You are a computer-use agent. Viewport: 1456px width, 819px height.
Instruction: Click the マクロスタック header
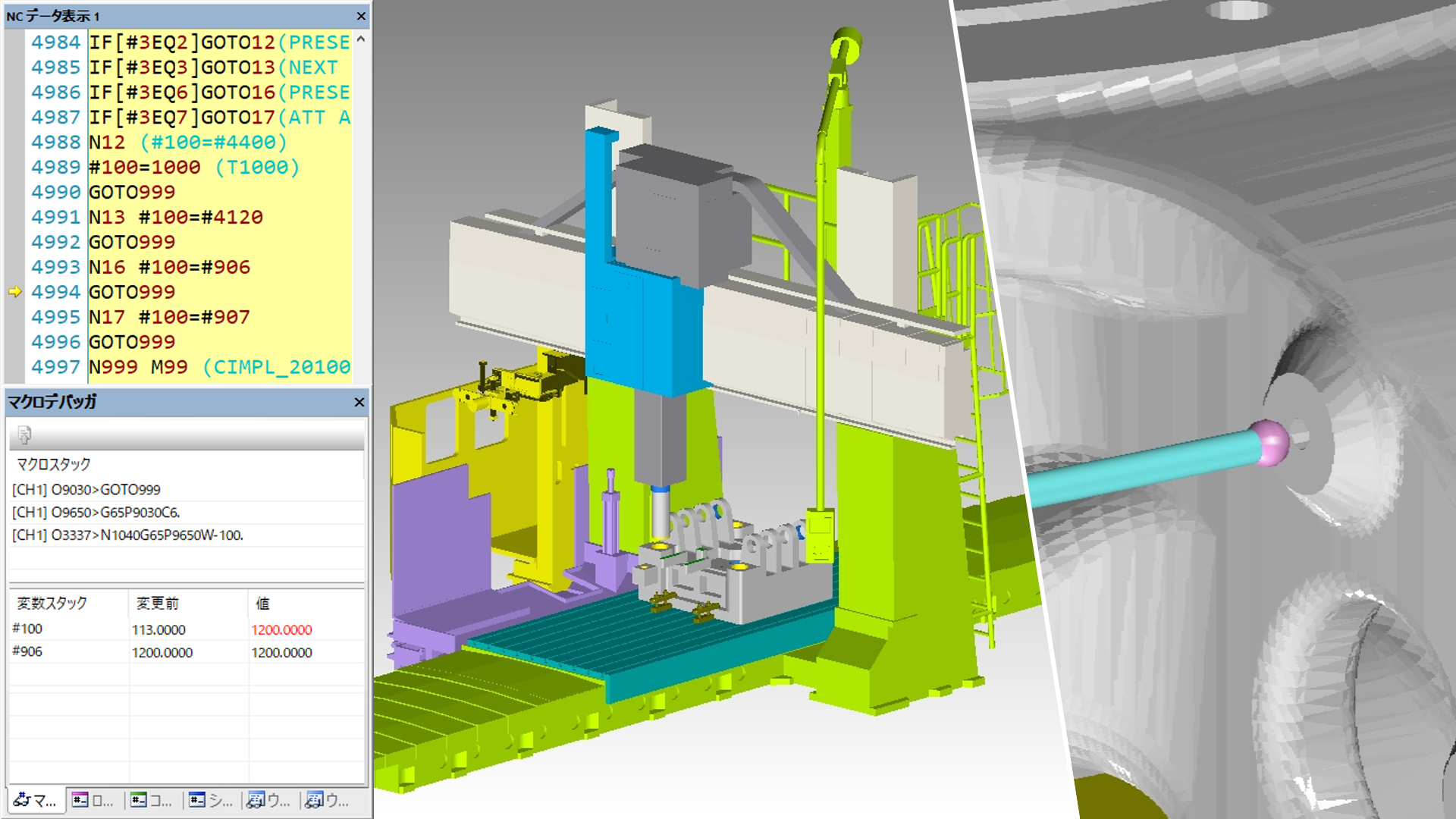click(x=53, y=464)
